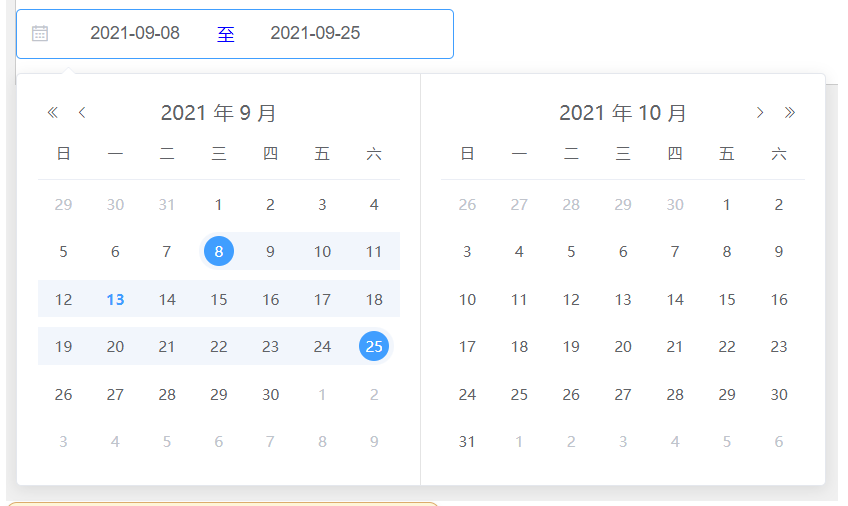Go to previous month using left arrow
This screenshot has height=506, width=848.
click(82, 113)
